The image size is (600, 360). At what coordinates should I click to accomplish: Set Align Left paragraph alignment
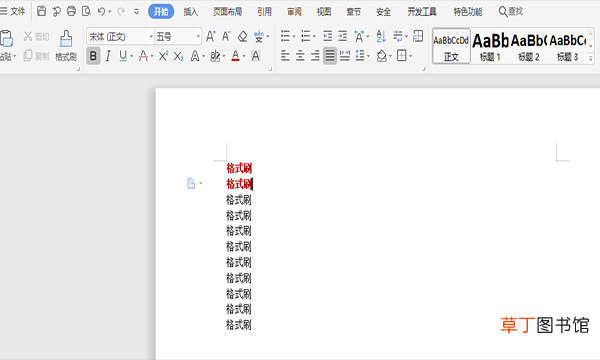[285, 56]
